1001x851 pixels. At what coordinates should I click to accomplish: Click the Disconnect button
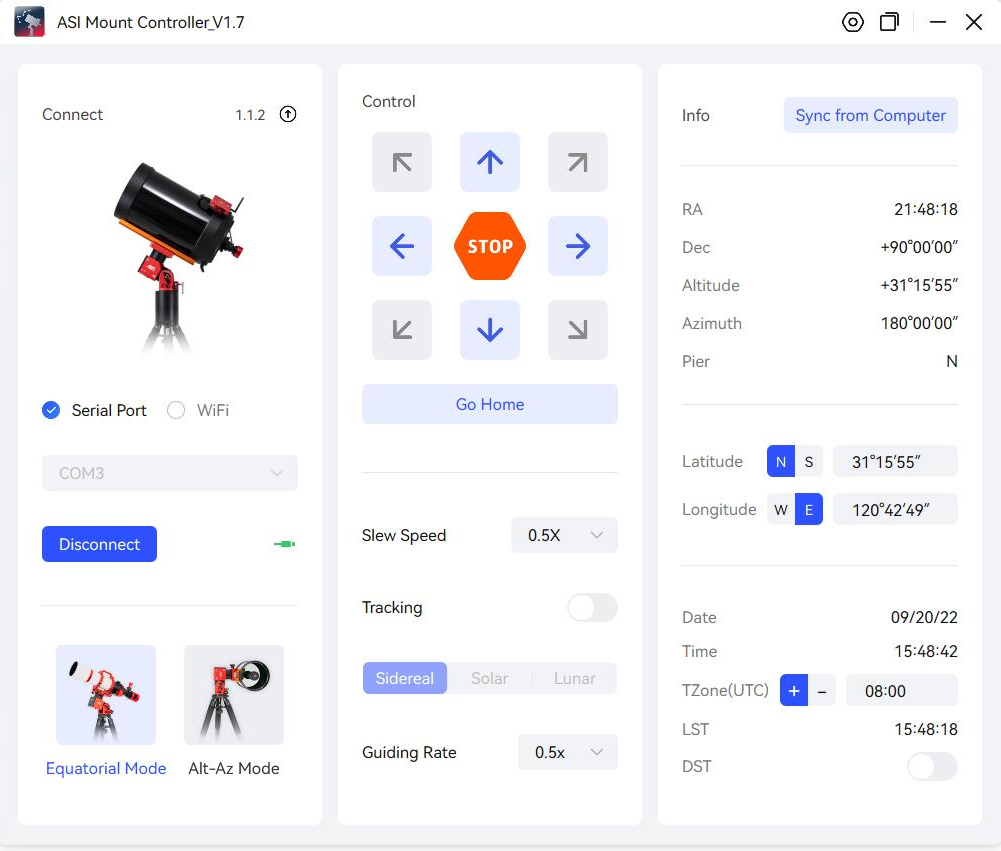coord(100,544)
